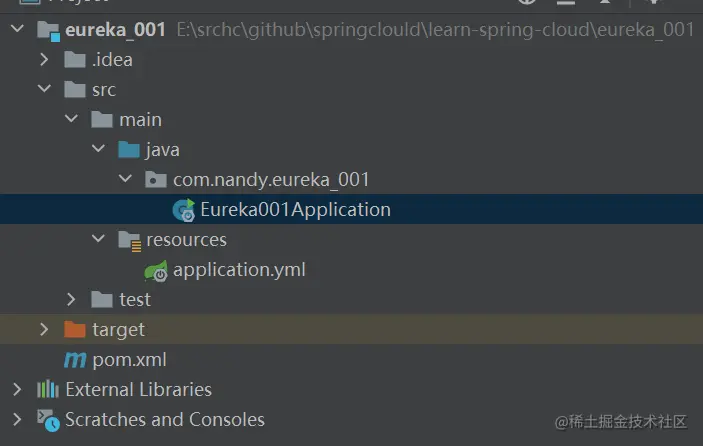The height and width of the screenshot is (446, 703).
Task: Expand the .idea folder
Action: (44, 59)
